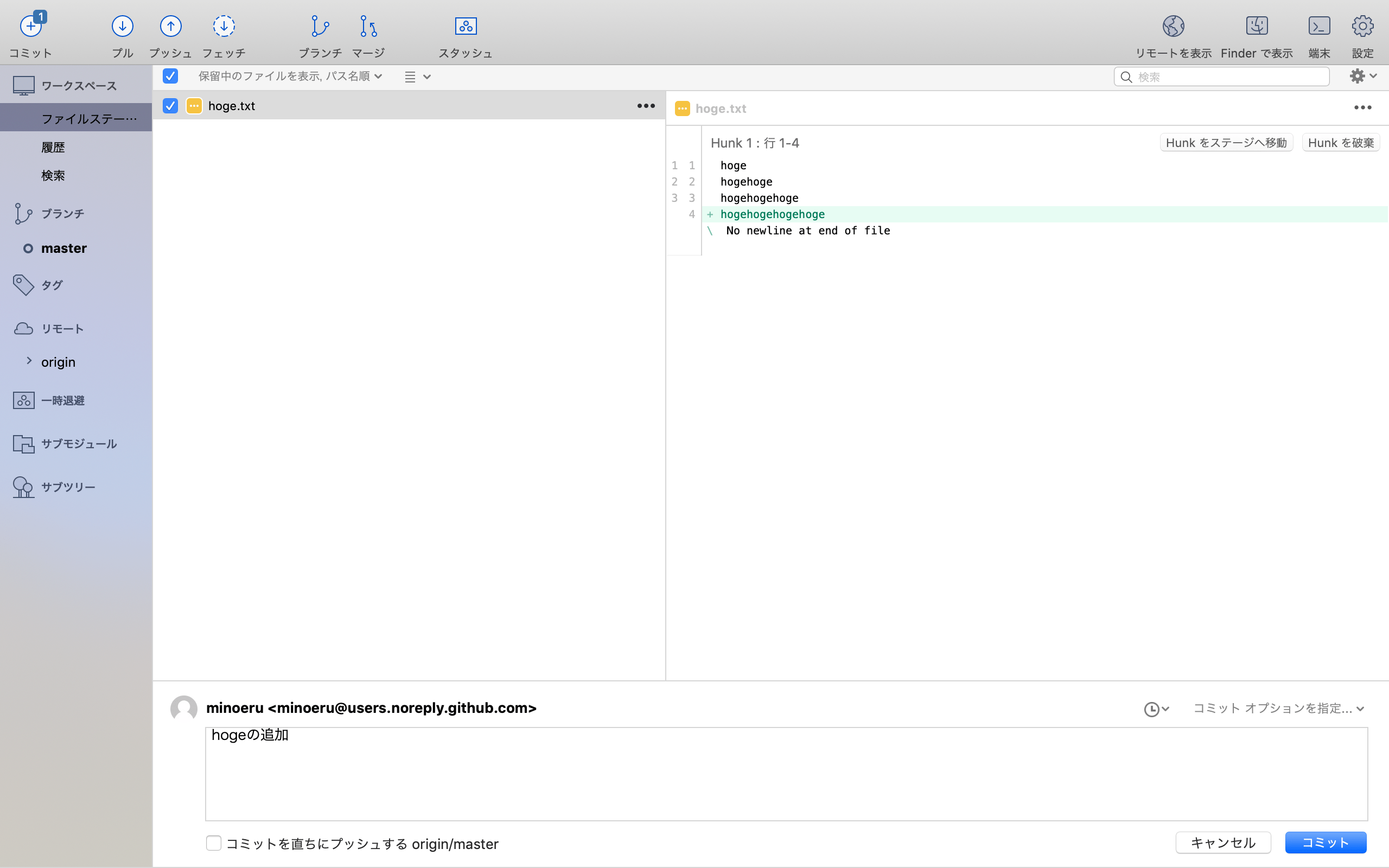Screen dimensions: 1389x868
Task: Run フェッチ using its toolbar icon
Action: point(224,26)
